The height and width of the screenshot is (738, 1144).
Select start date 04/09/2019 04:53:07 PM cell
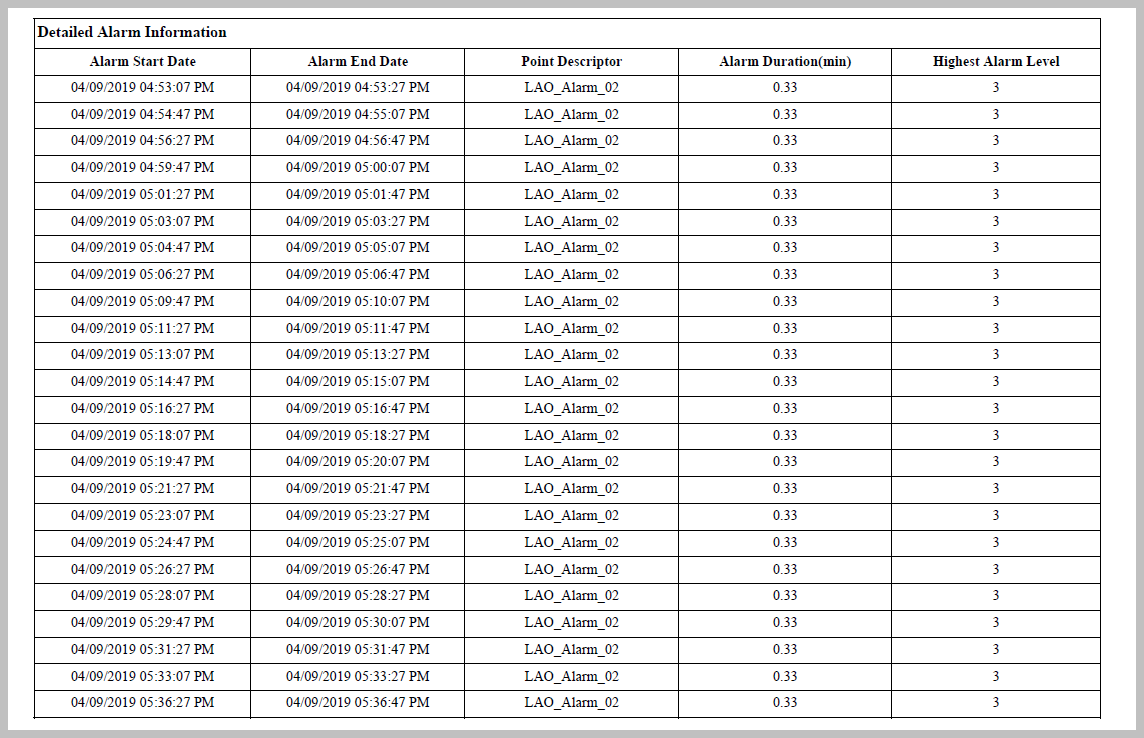(142, 87)
